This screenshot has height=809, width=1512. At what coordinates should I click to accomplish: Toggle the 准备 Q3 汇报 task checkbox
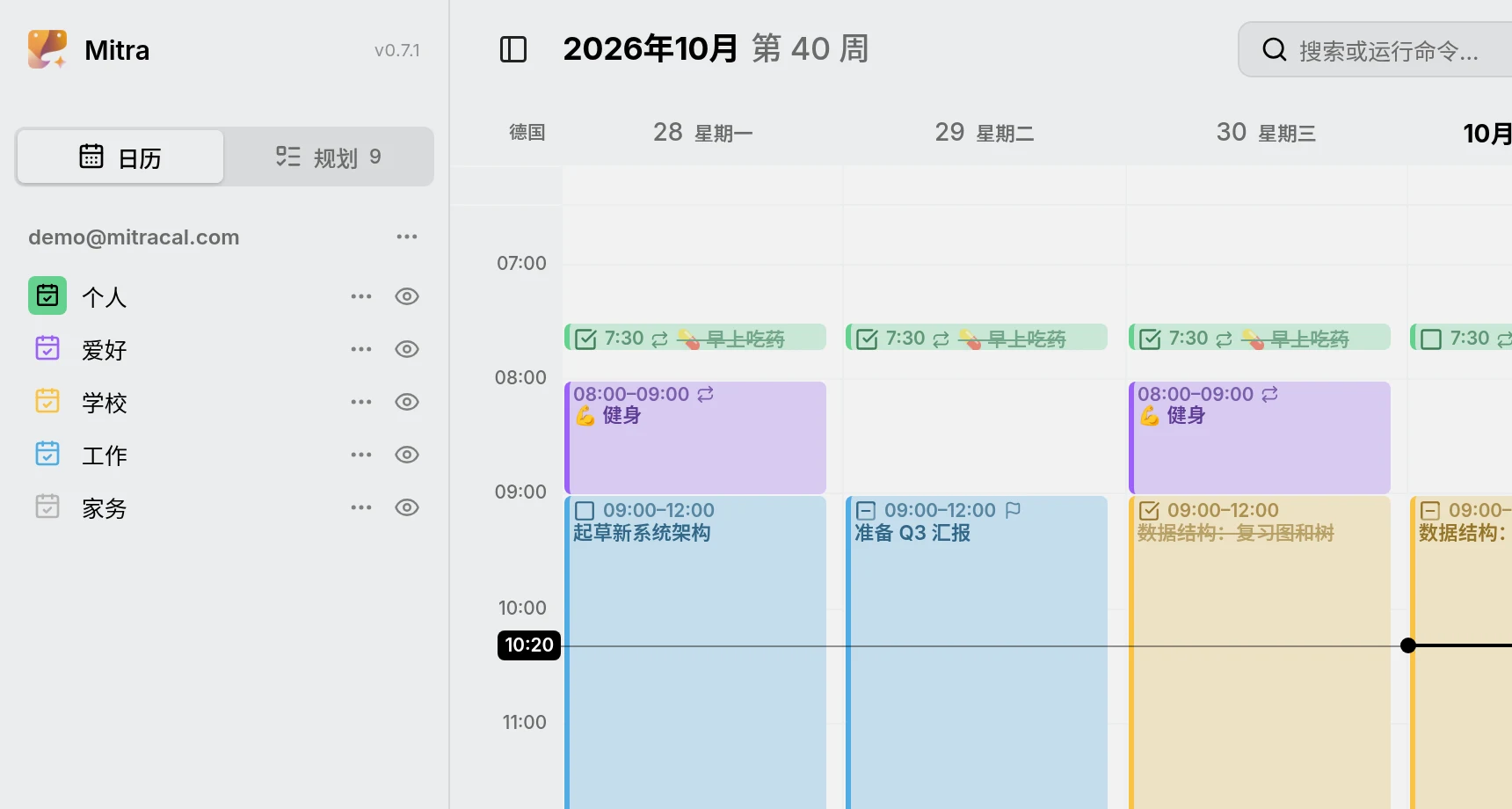(x=866, y=511)
